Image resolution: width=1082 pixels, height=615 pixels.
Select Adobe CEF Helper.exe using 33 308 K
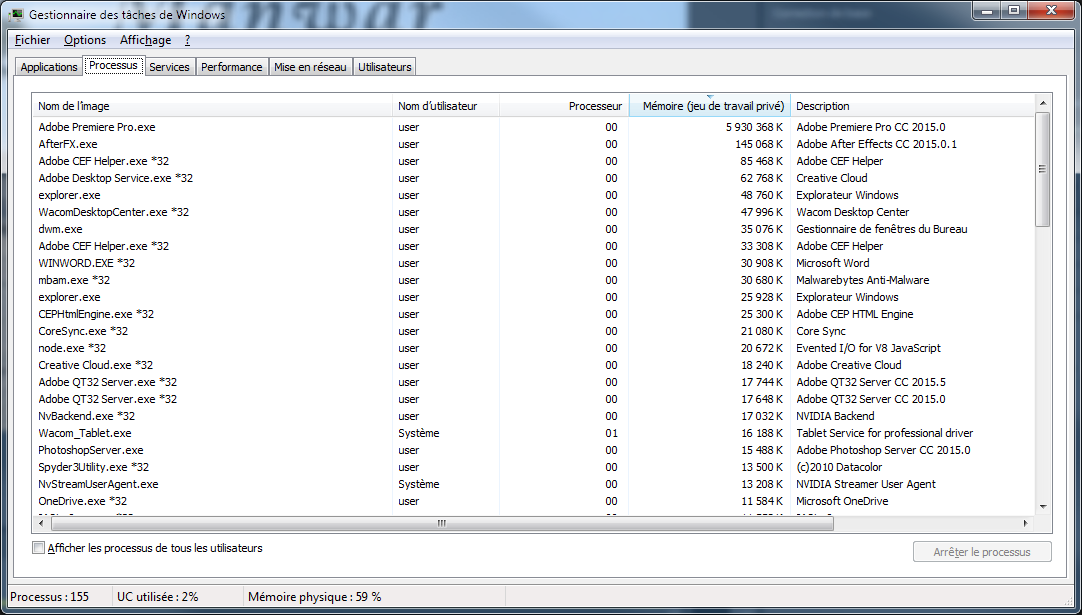(x=533, y=246)
